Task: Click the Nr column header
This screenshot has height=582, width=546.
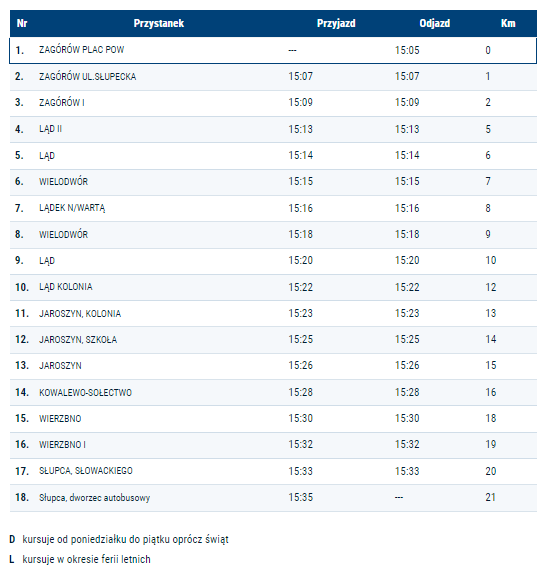Action: [22, 23]
